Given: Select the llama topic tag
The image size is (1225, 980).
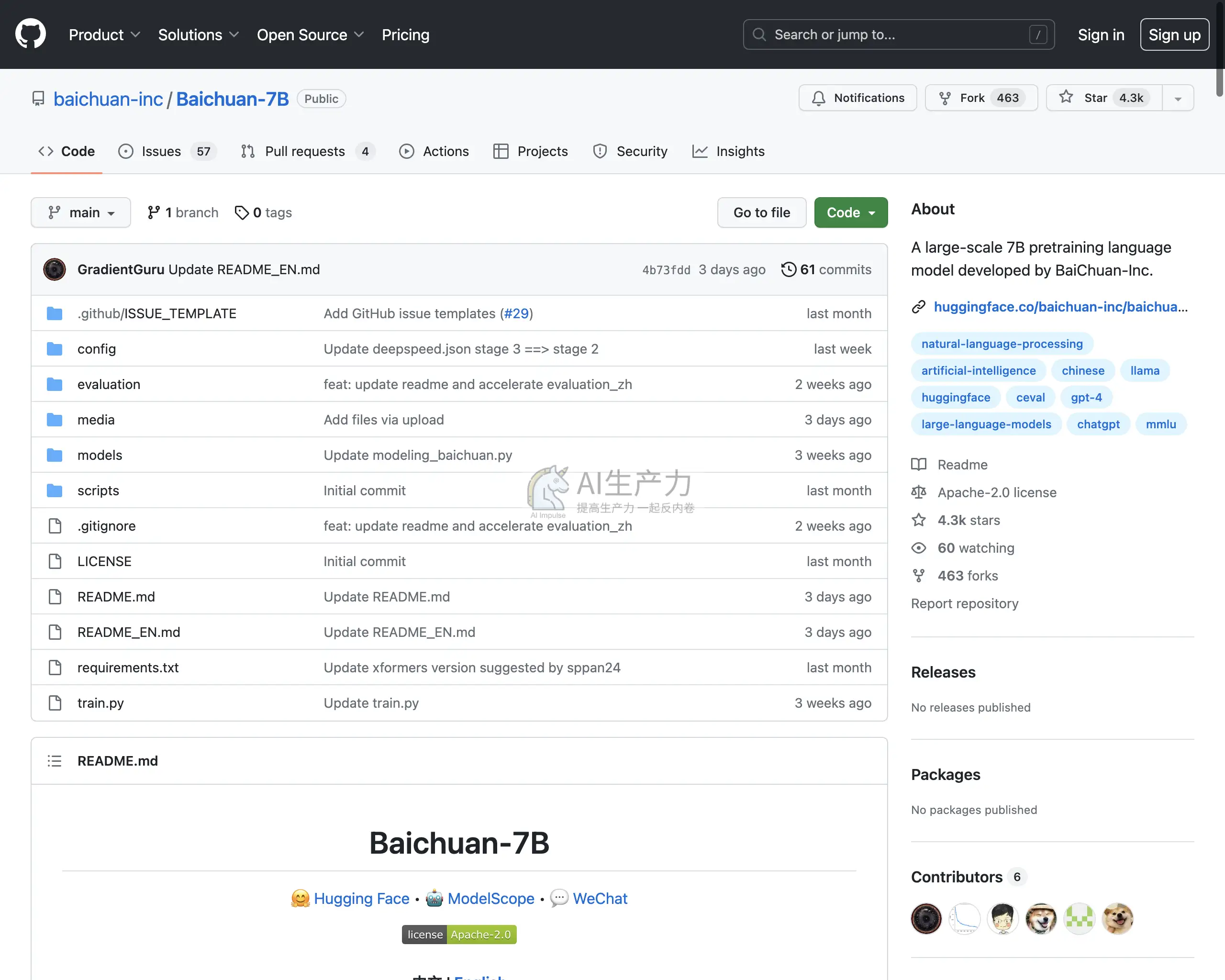Looking at the screenshot, I should tap(1144, 370).
